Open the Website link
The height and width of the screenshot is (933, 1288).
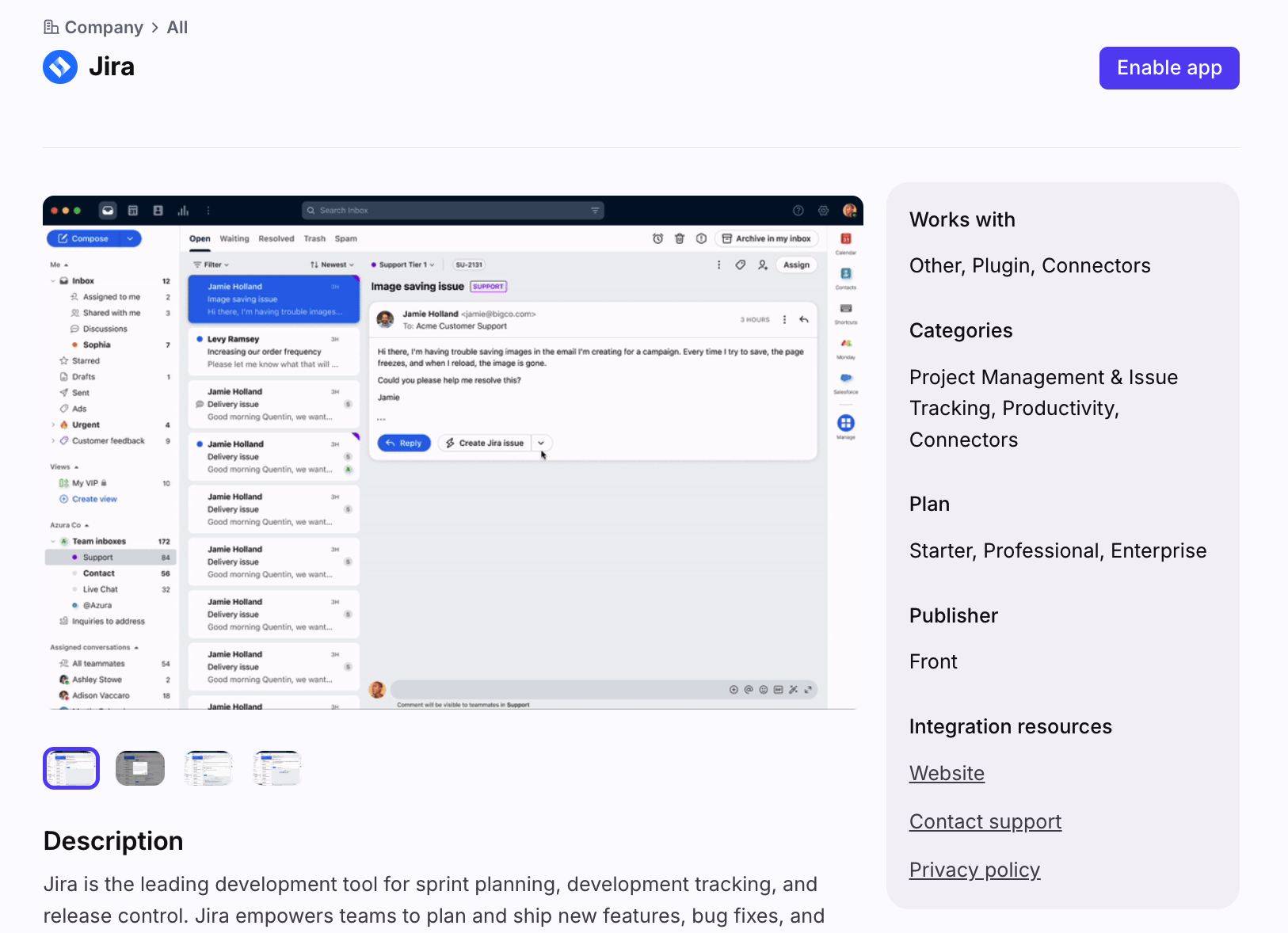(947, 774)
